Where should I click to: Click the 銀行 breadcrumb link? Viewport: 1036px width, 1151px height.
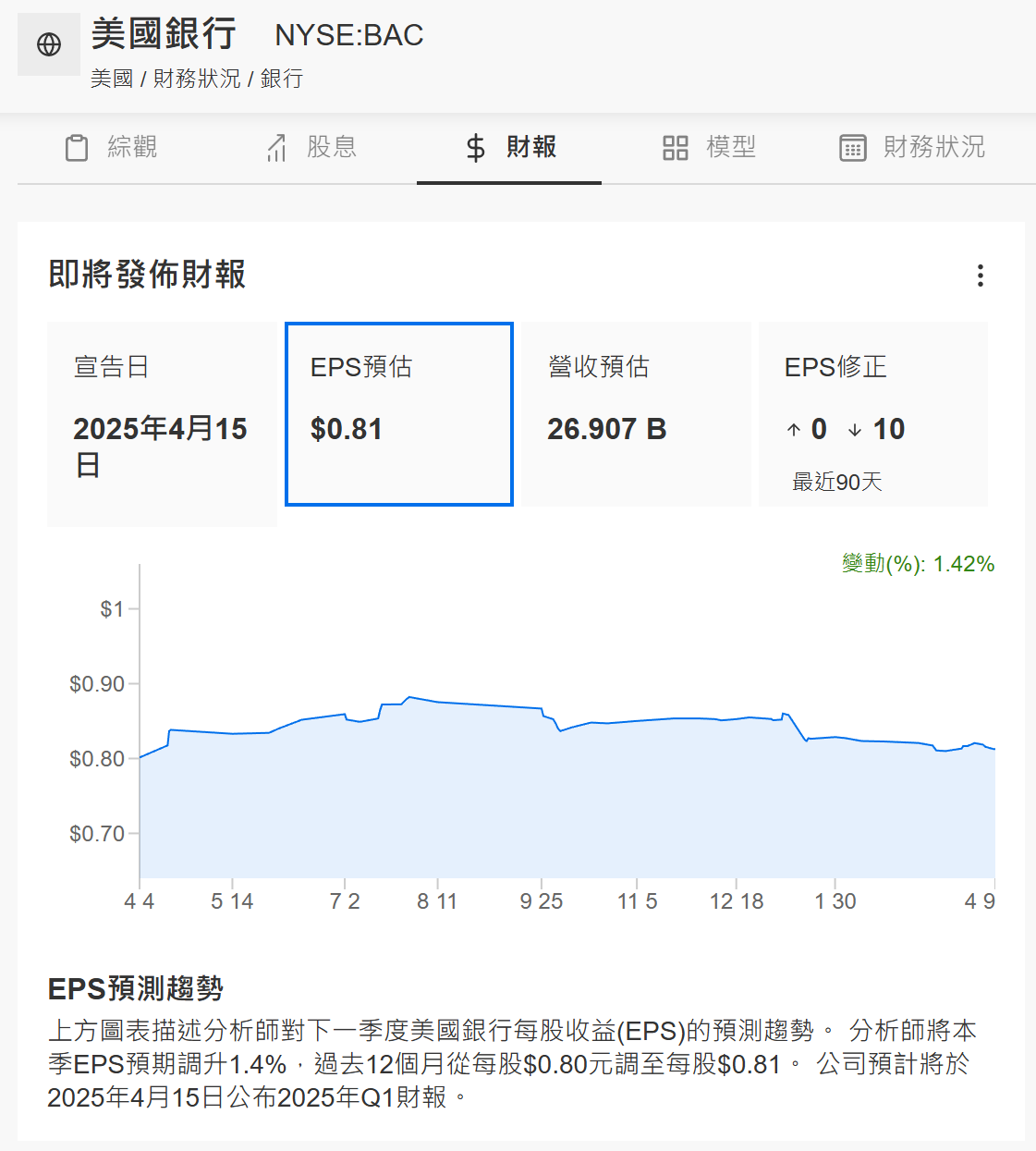pos(282,79)
